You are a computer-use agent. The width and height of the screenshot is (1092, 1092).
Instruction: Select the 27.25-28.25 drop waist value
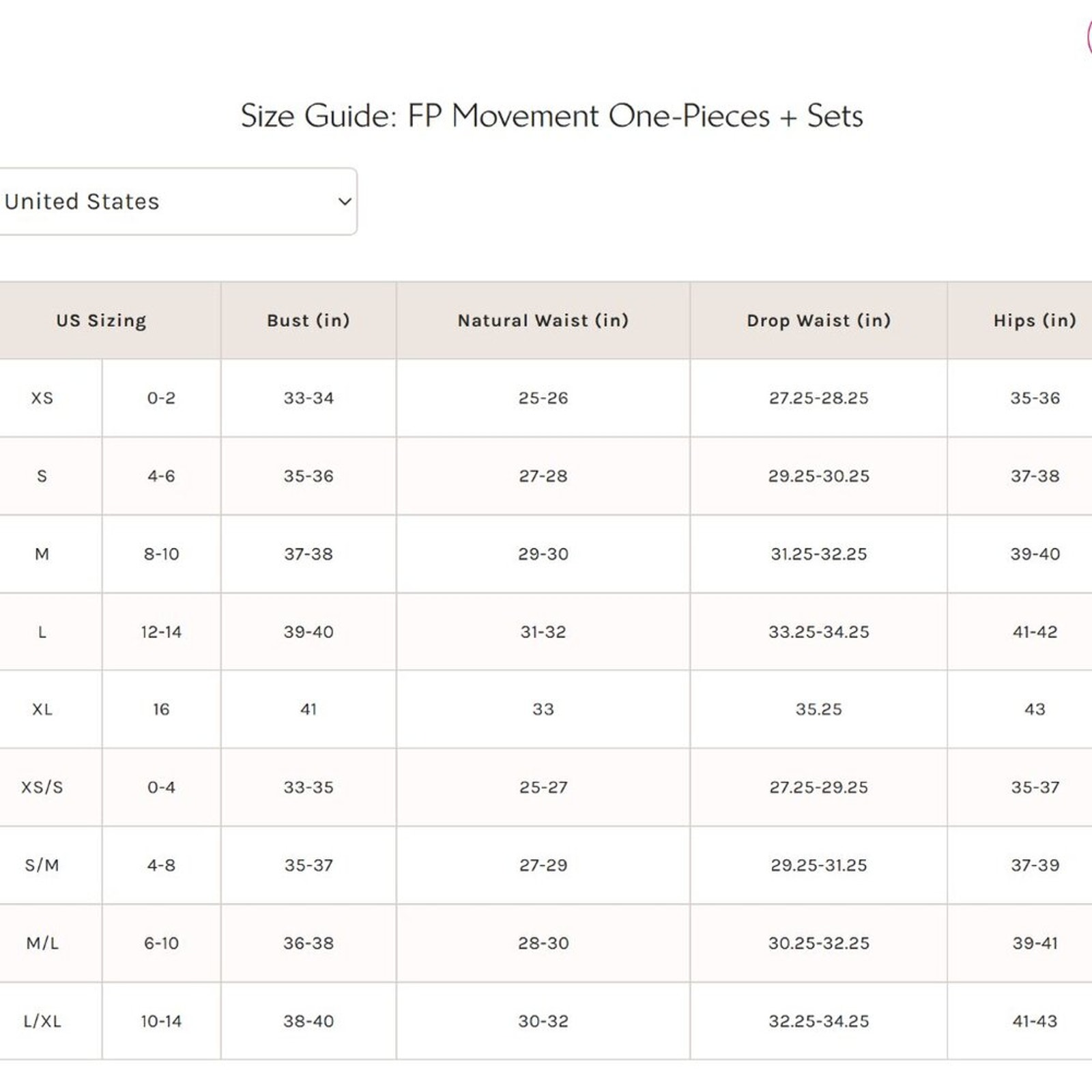coord(819,398)
